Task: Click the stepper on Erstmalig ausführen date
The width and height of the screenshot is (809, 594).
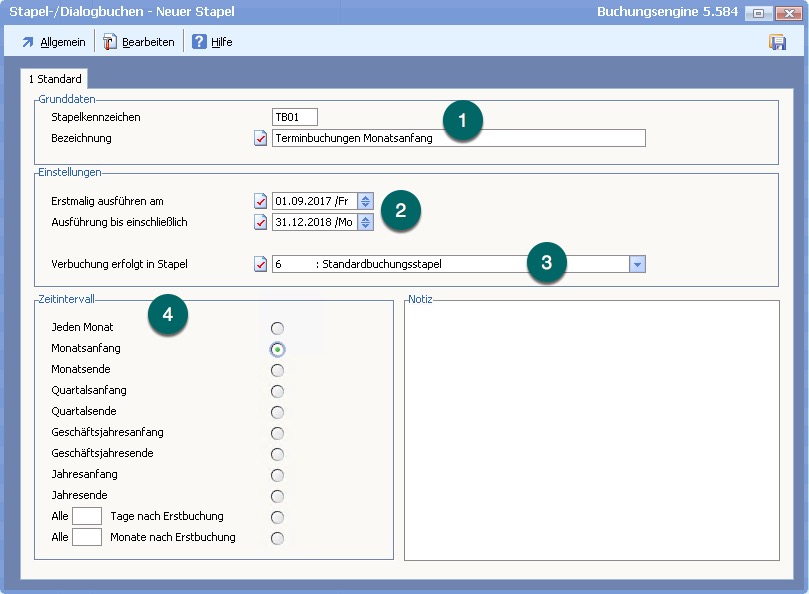Action: click(365, 201)
